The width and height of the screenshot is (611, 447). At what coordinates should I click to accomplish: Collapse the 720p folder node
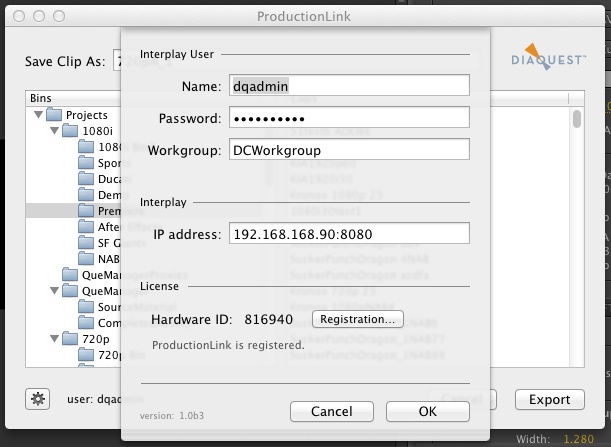[55, 338]
